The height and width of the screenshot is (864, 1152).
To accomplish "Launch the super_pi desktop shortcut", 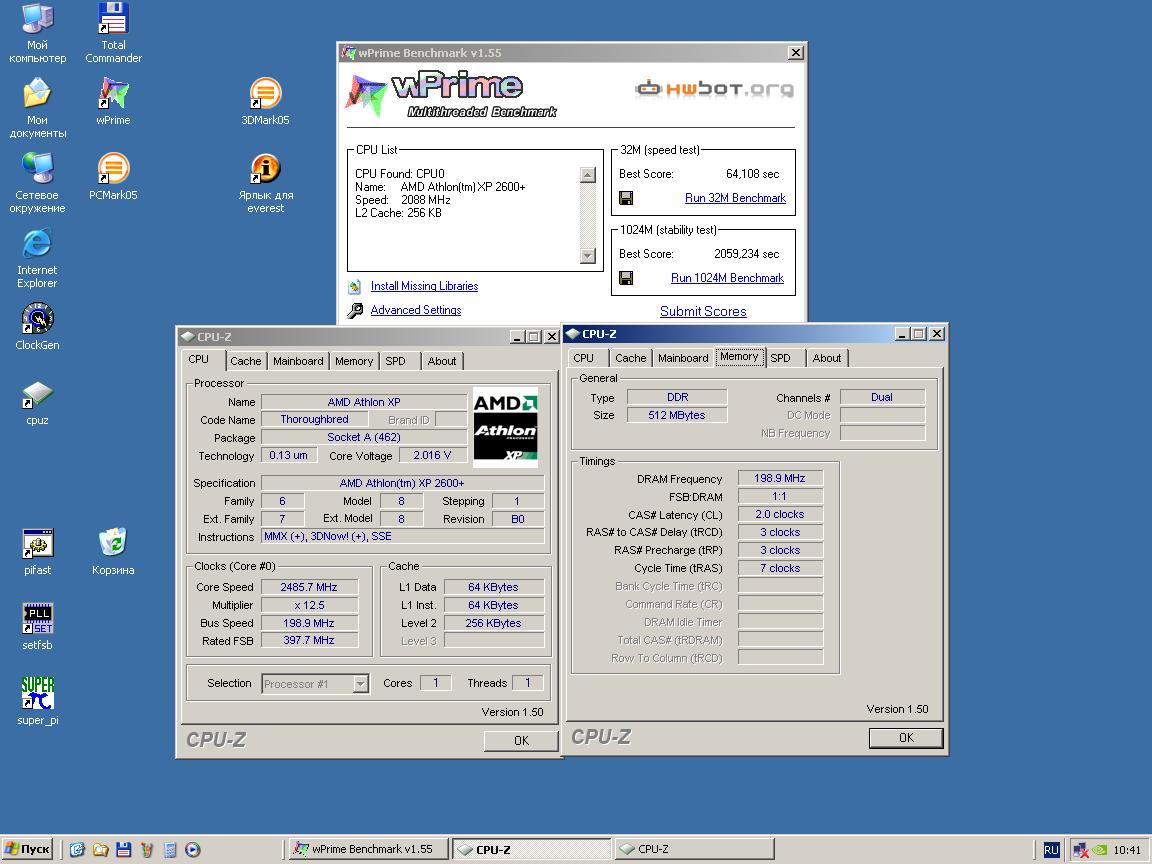I will coord(37,702).
